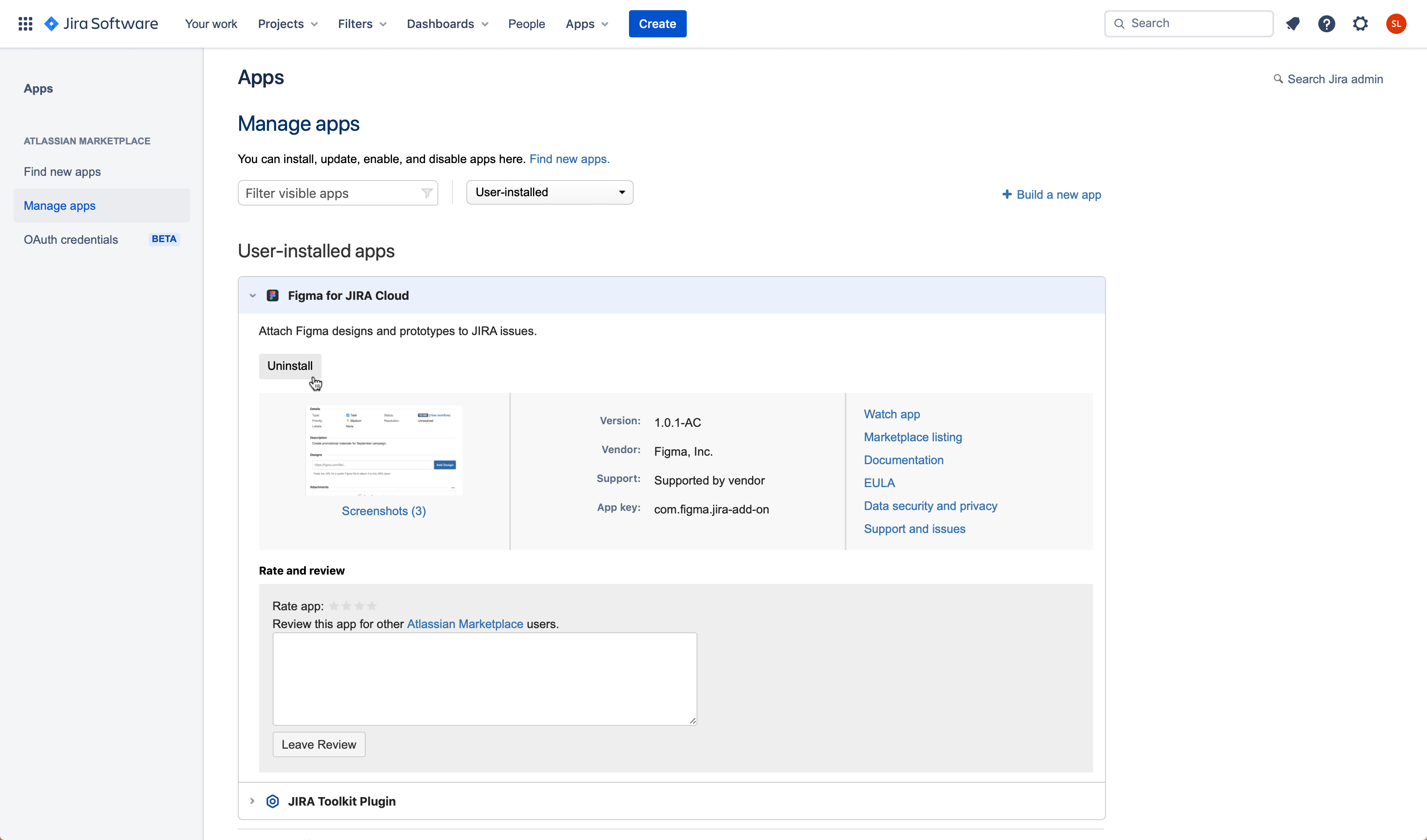Click the Figma app logo icon

point(273,296)
